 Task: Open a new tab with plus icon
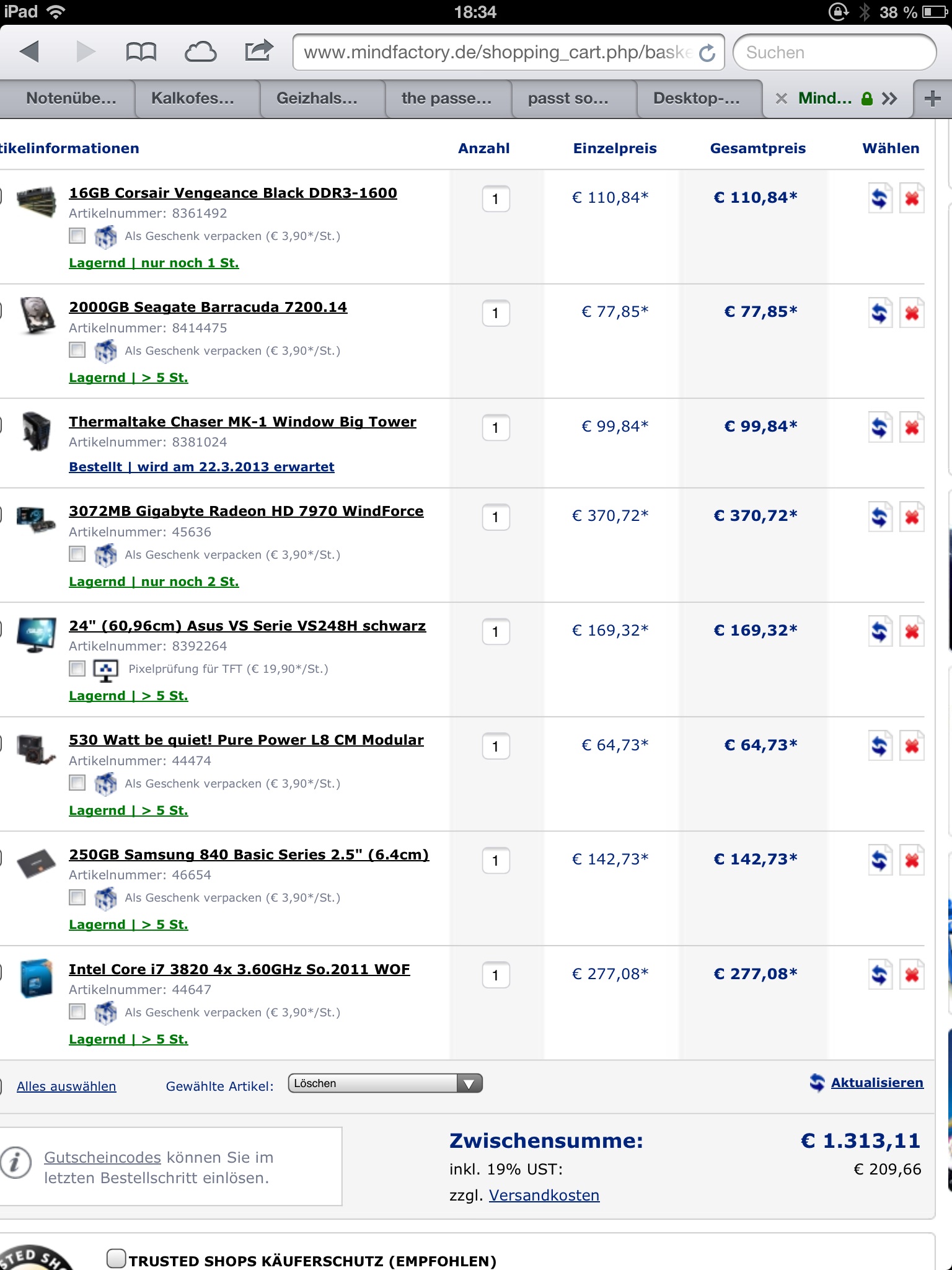tap(932, 99)
